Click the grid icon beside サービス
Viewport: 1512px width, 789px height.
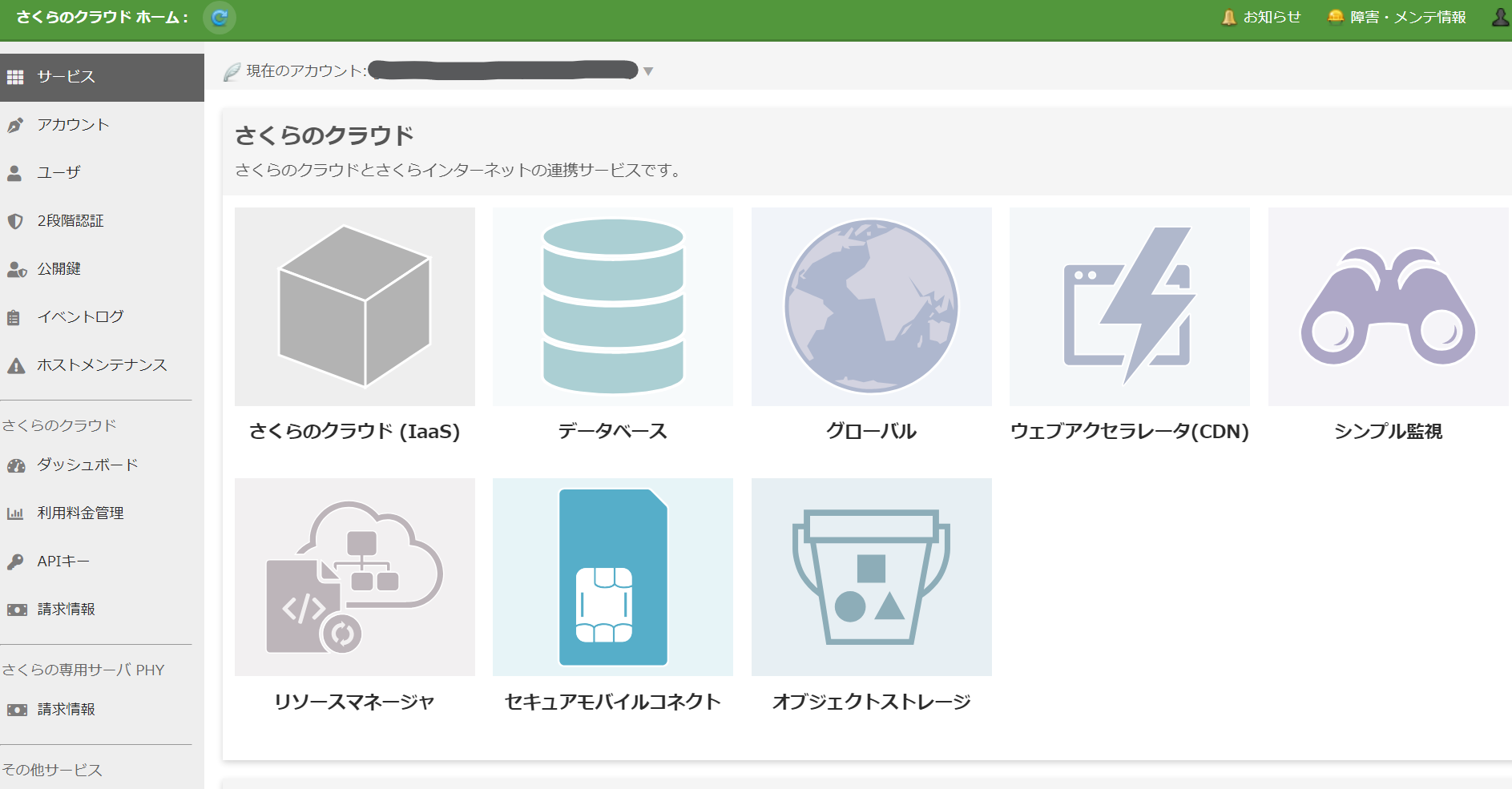coord(15,77)
